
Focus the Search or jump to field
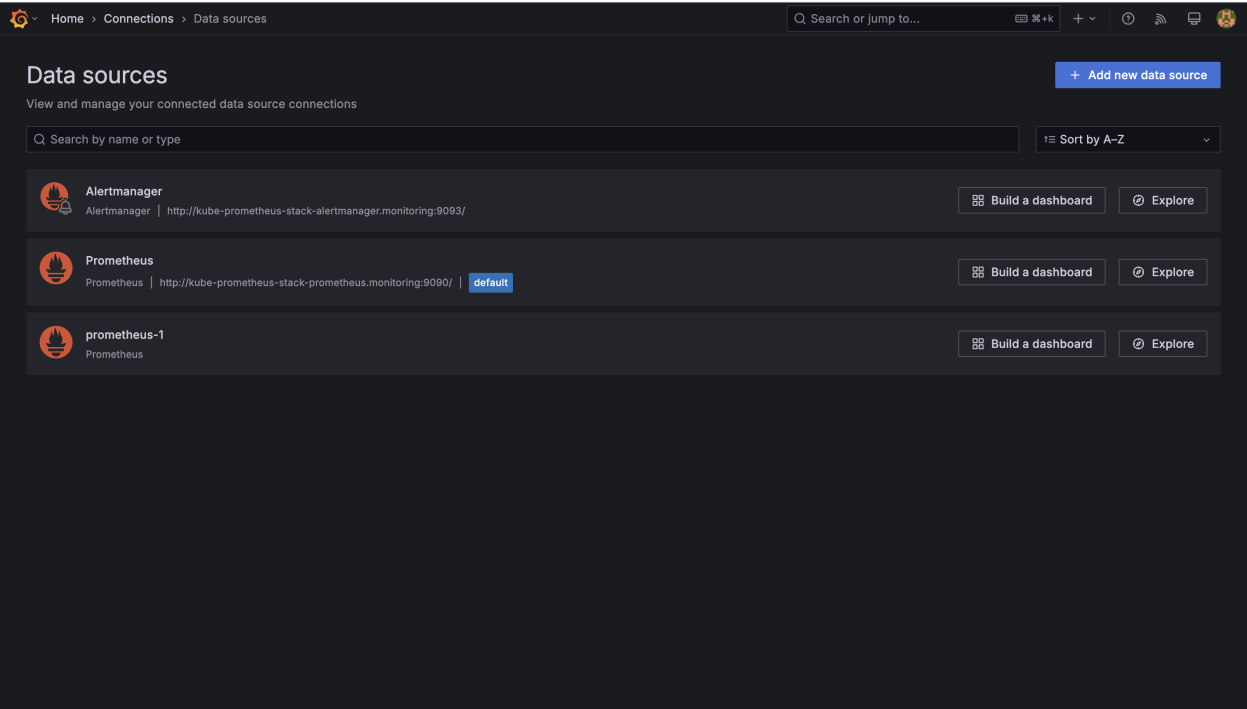[923, 19]
